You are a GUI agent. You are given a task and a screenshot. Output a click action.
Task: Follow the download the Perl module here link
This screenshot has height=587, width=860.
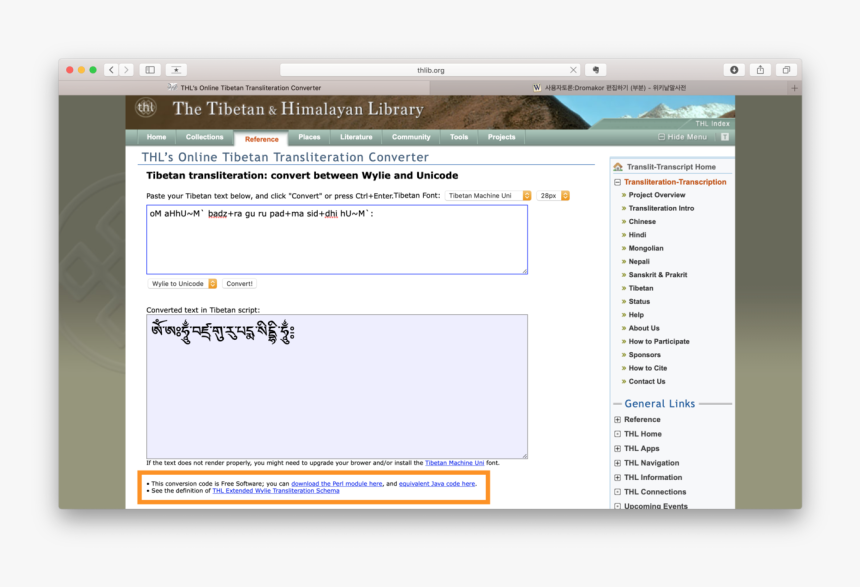[337, 484]
